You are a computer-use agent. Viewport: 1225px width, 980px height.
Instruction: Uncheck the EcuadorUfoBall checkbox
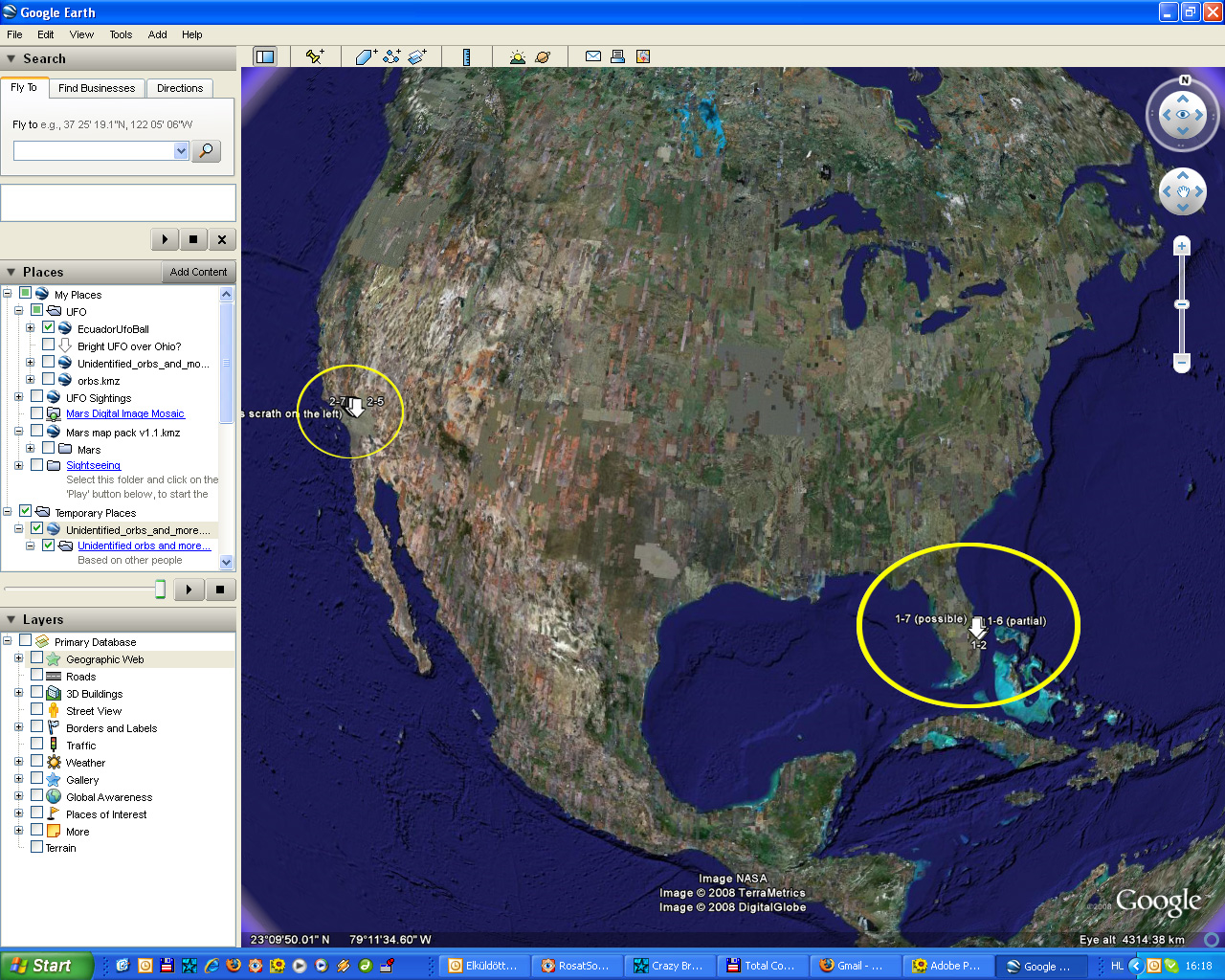pos(48,327)
